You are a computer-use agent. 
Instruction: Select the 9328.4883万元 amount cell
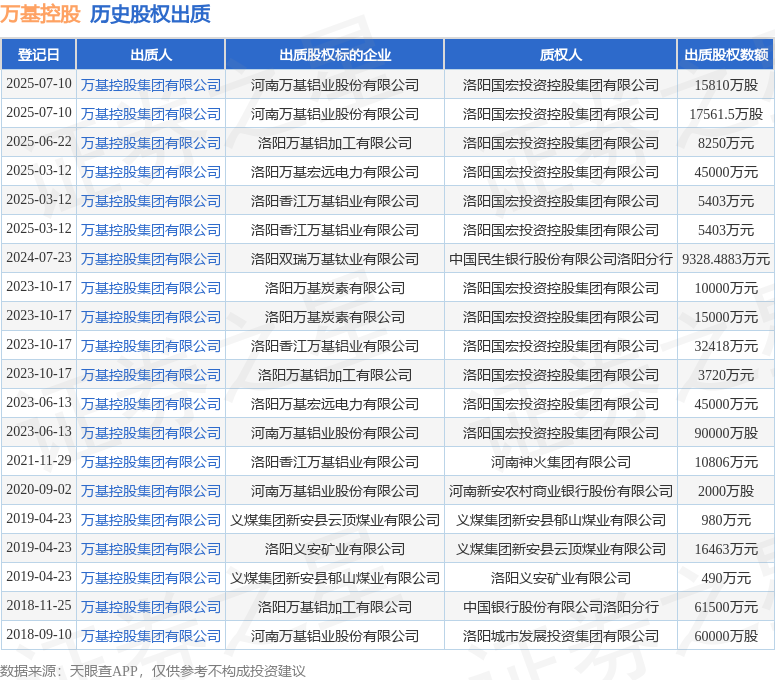[725, 259]
